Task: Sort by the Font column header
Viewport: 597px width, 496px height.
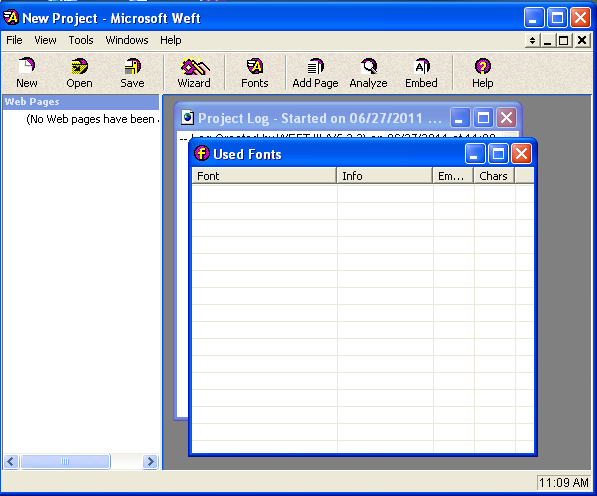Action: pyautogui.click(x=264, y=176)
